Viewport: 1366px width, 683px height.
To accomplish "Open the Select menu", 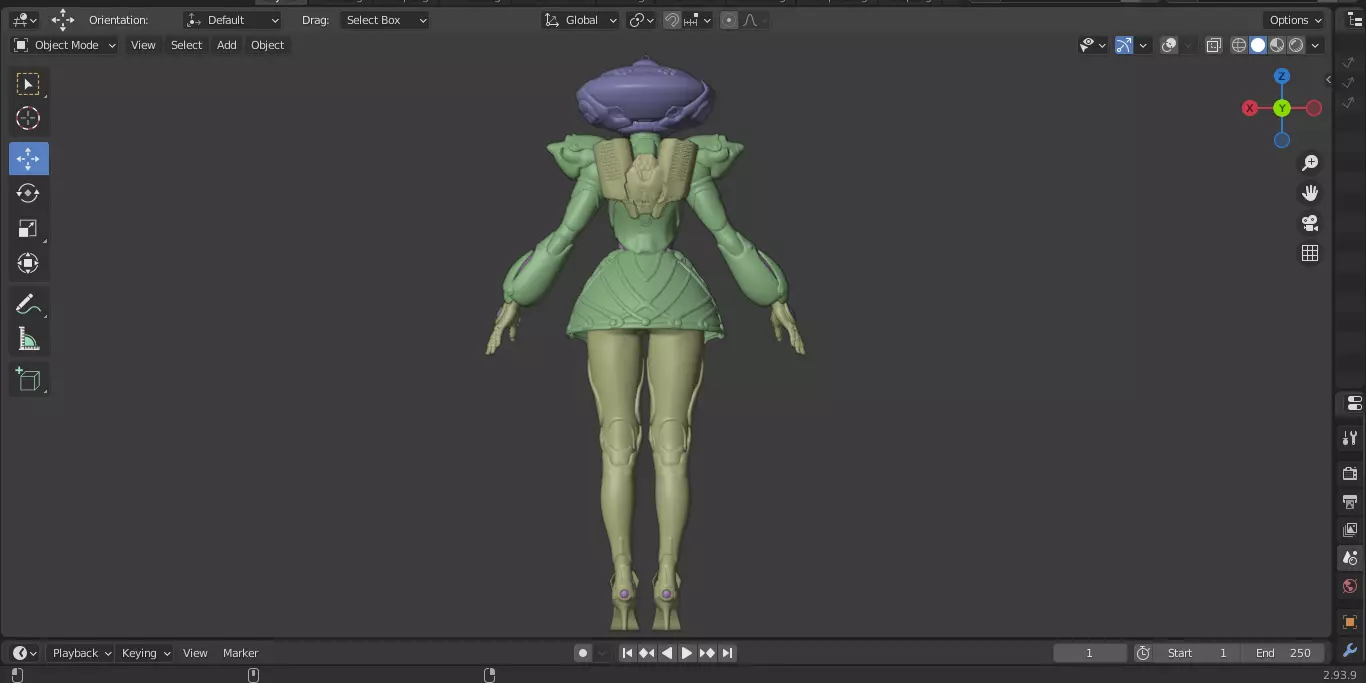I will pyautogui.click(x=186, y=45).
